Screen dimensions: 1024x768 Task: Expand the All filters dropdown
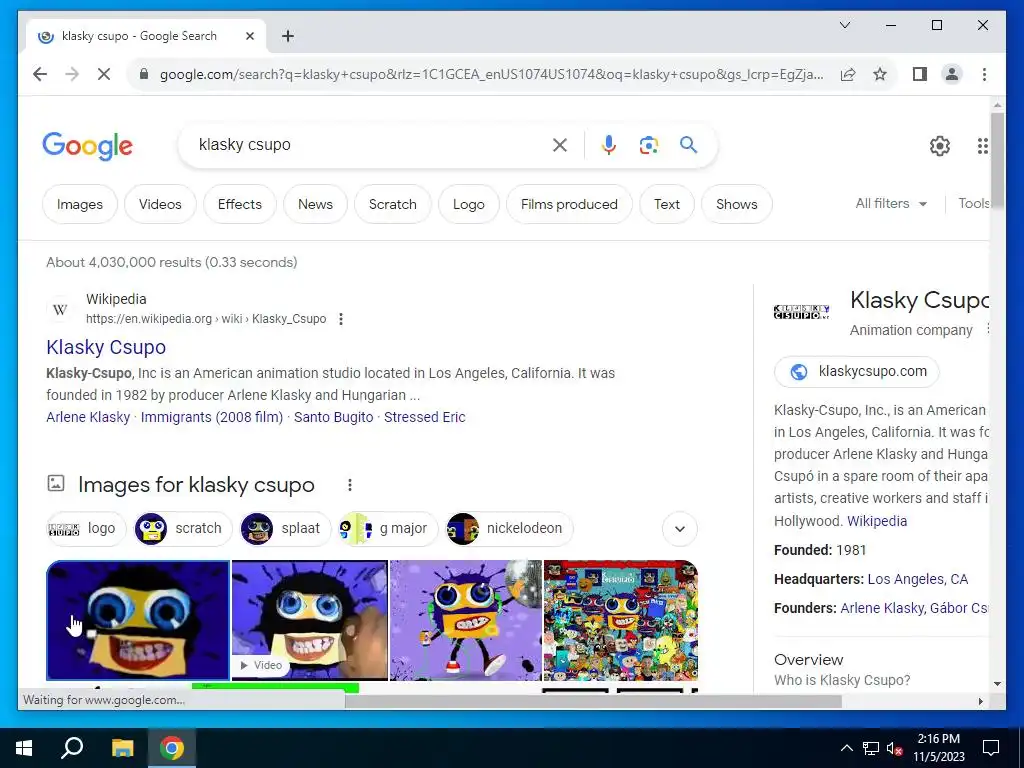(891, 203)
